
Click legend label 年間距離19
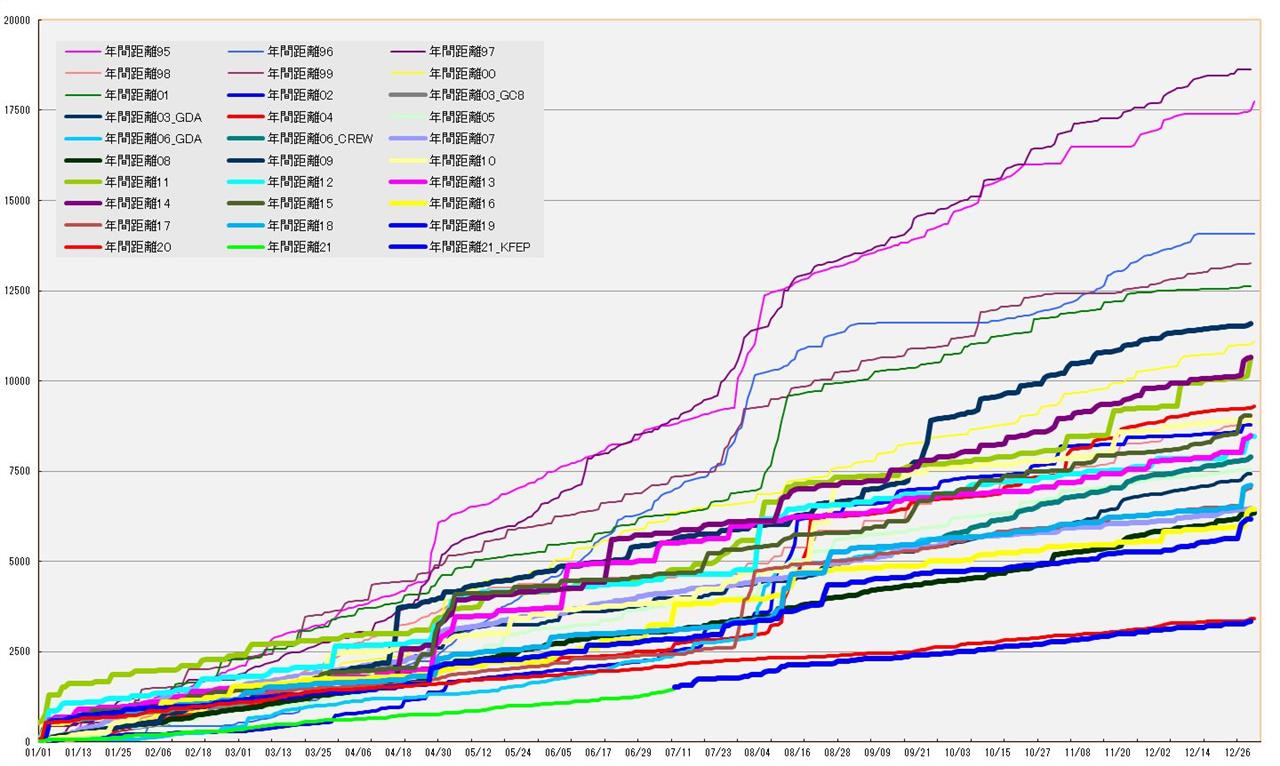(462, 225)
